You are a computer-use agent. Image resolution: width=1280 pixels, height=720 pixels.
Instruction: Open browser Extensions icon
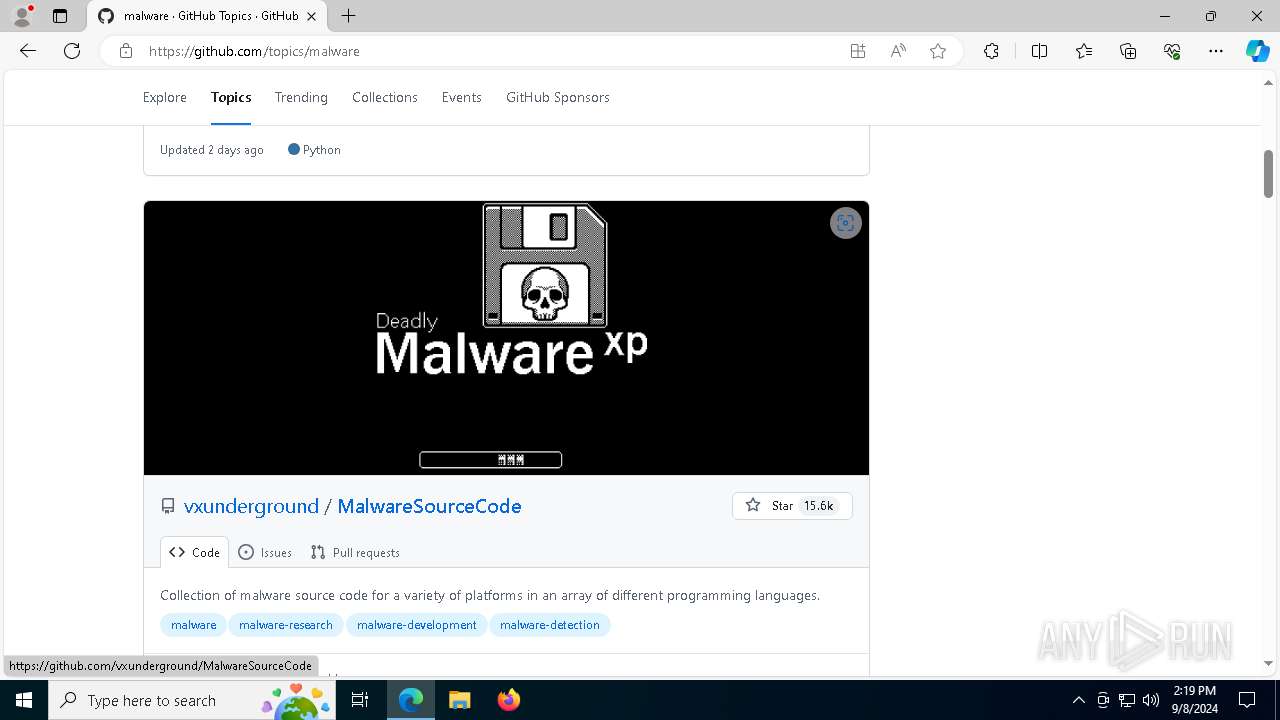coord(991,51)
